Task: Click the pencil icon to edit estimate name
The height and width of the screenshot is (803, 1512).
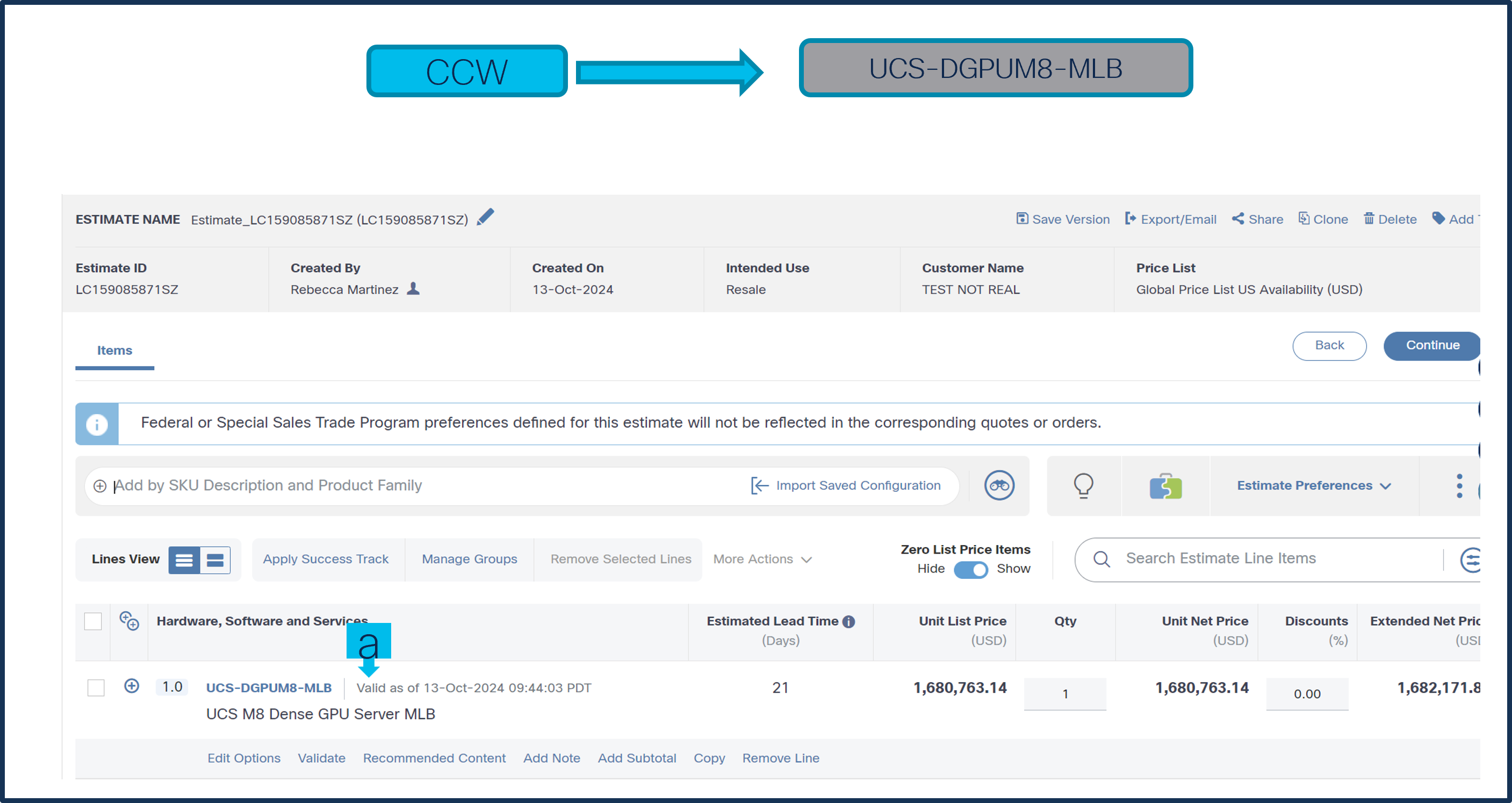Action: pos(485,218)
